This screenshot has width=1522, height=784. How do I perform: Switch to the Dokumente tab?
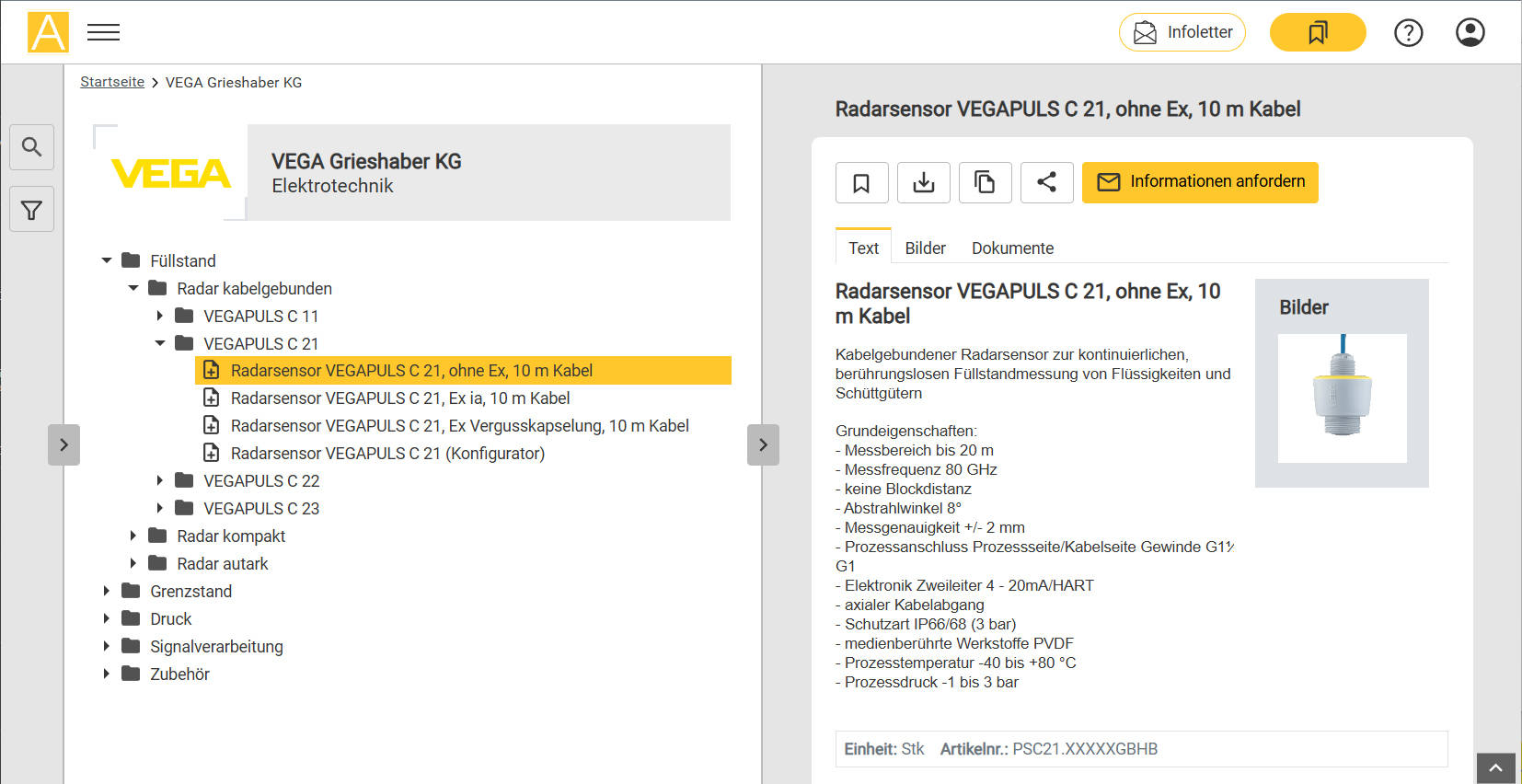[1012, 248]
